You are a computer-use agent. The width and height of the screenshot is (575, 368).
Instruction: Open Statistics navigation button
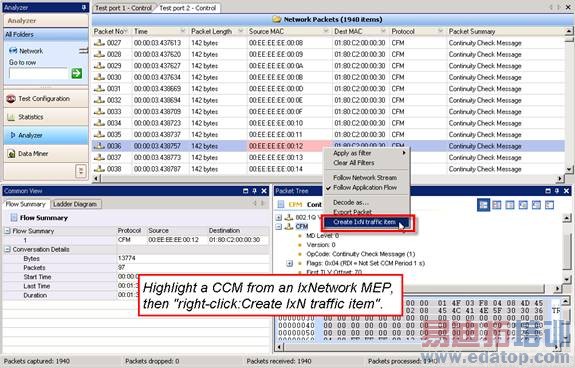pos(46,117)
